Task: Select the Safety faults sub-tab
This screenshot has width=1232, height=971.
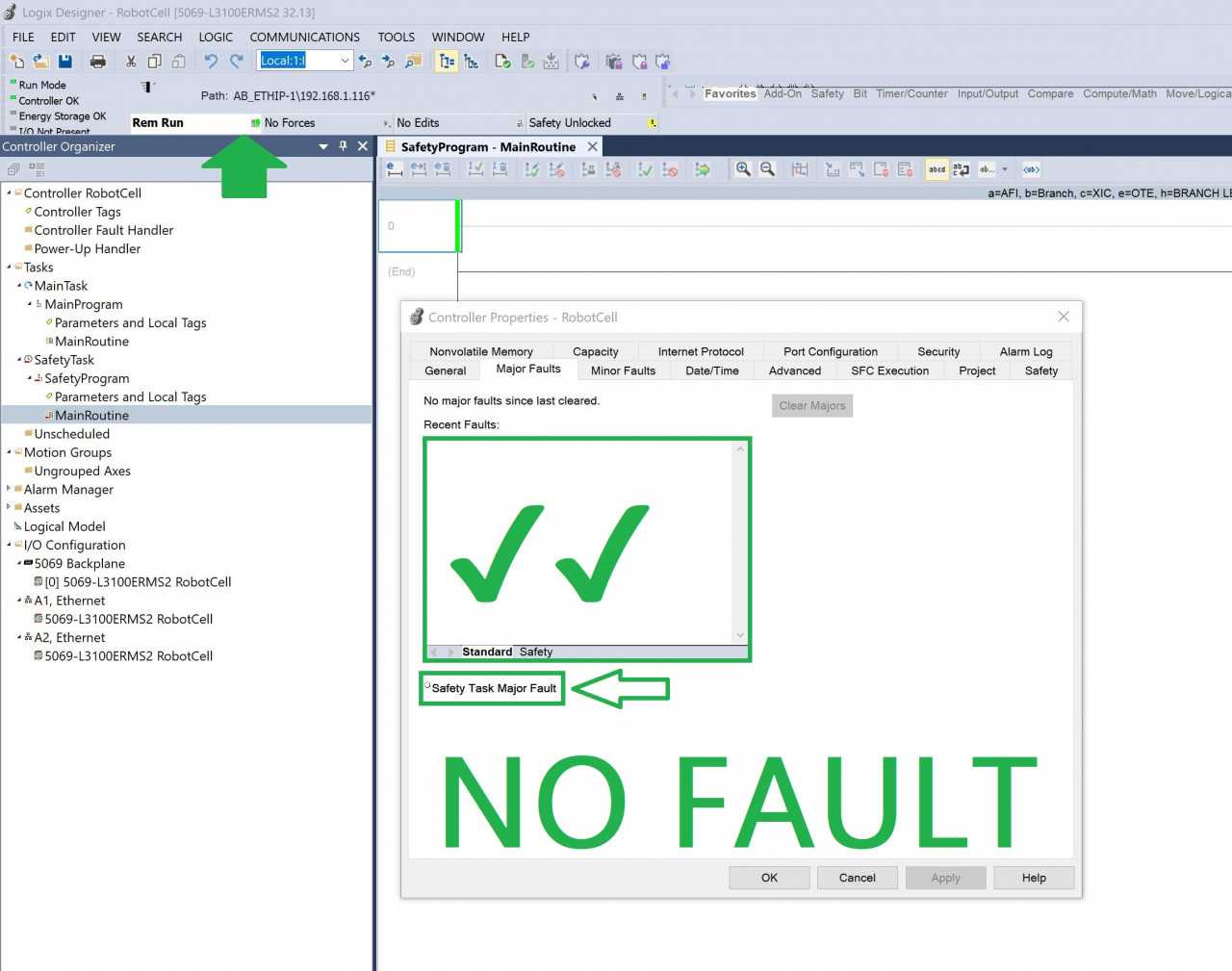Action: click(536, 652)
